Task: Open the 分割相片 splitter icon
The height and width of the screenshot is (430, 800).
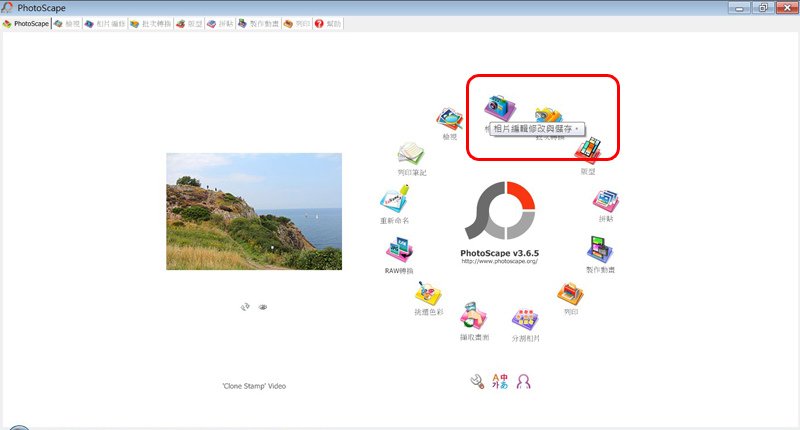Action: pyautogui.click(x=525, y=319)
